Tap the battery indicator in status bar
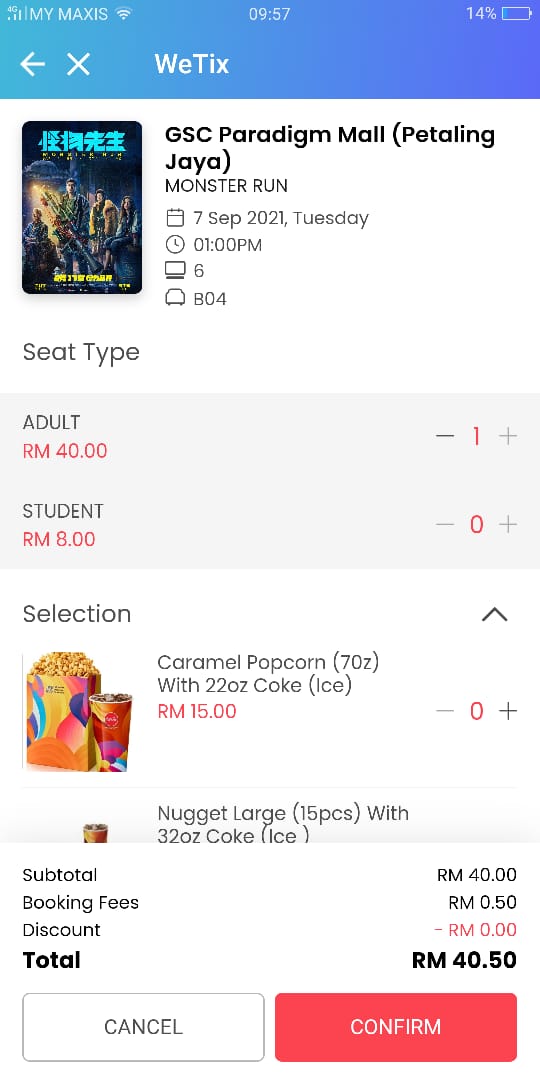 coord(517,14)
